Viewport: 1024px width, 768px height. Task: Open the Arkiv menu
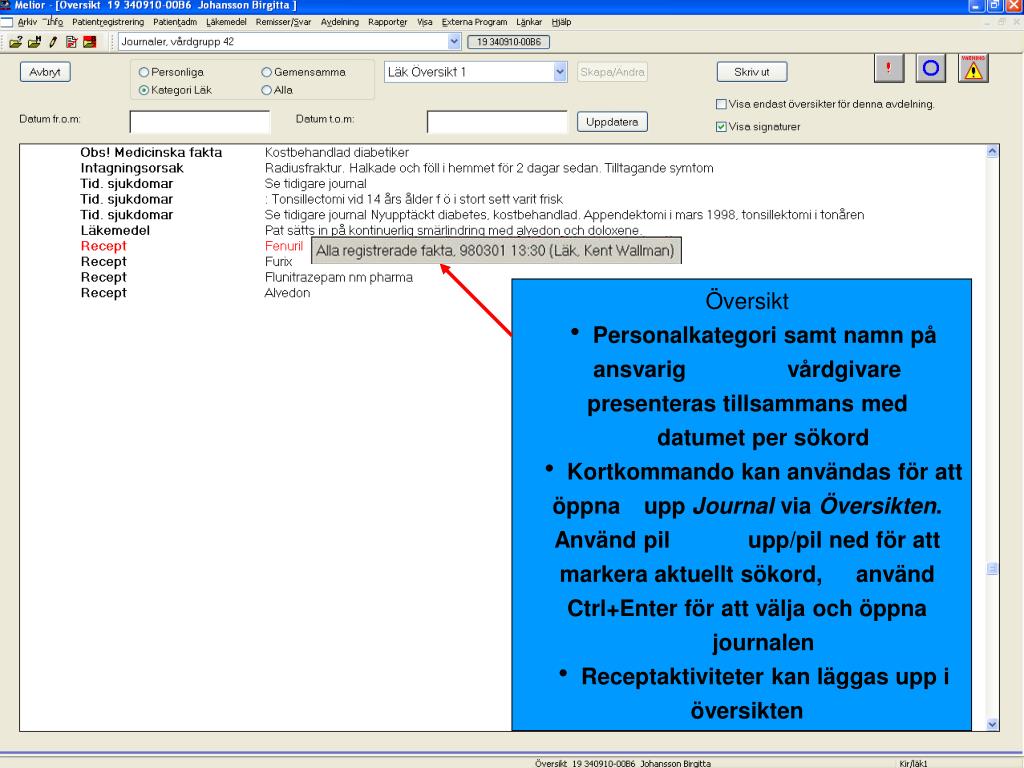click(27, 22)
